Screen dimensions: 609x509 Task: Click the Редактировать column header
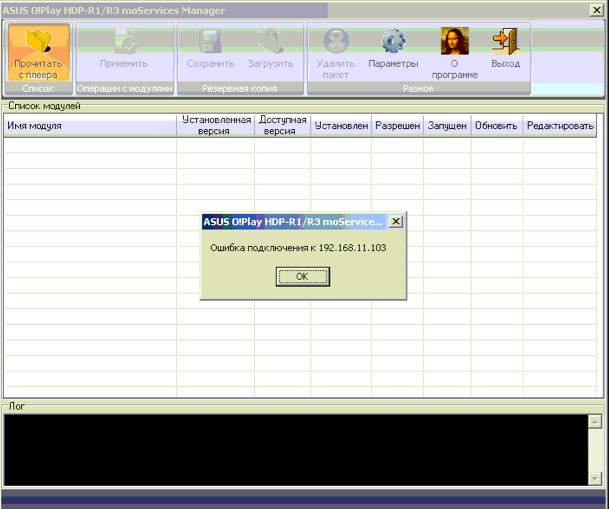pyautogui.click(x=560, y=126)
